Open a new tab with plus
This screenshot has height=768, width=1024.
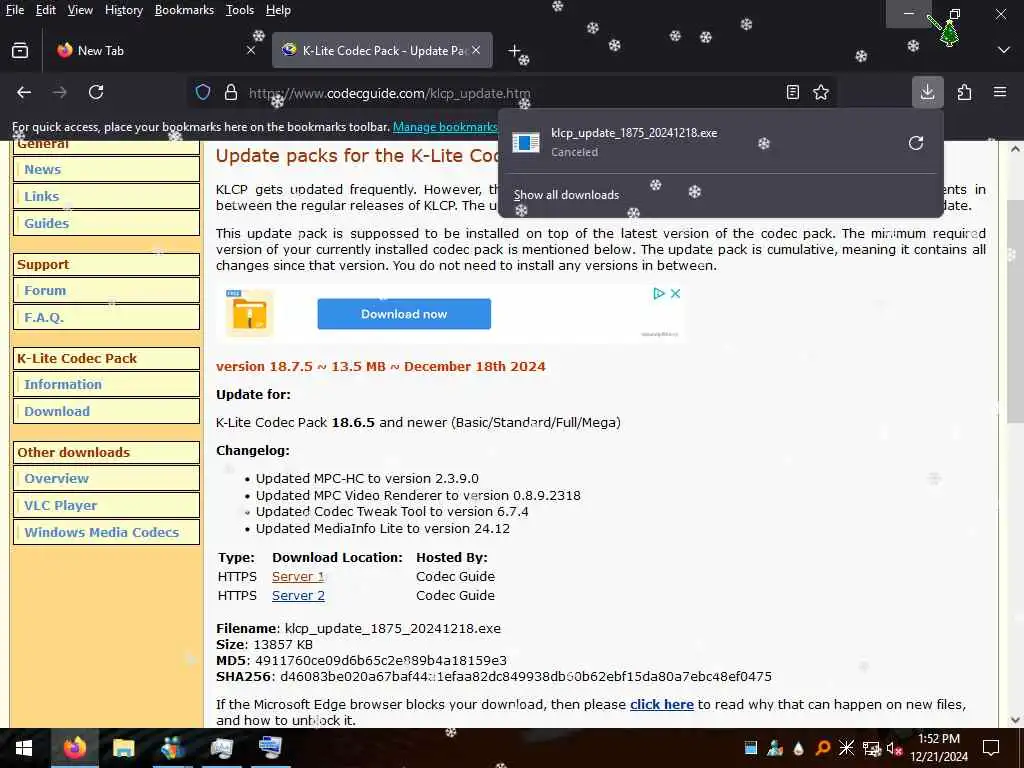[515, 50]
